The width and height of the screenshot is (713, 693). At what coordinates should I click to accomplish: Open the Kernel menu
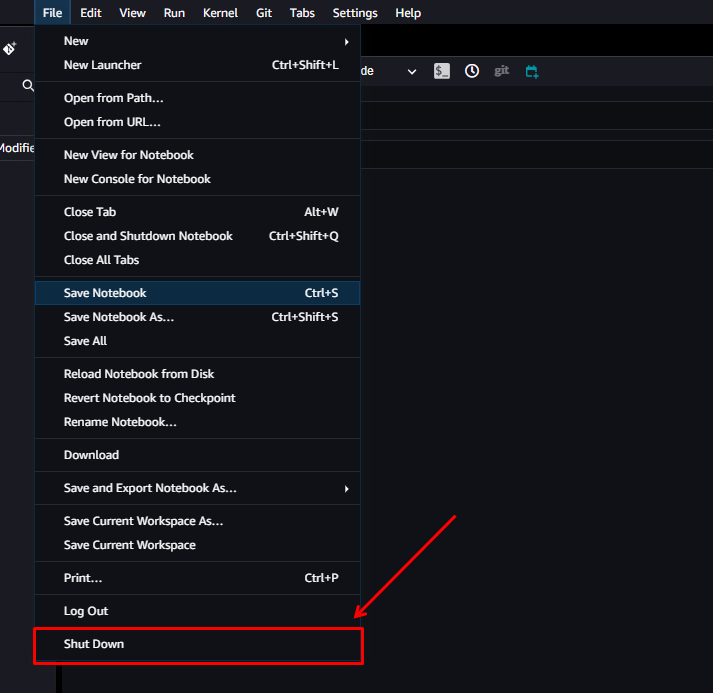tap(220, 13)
